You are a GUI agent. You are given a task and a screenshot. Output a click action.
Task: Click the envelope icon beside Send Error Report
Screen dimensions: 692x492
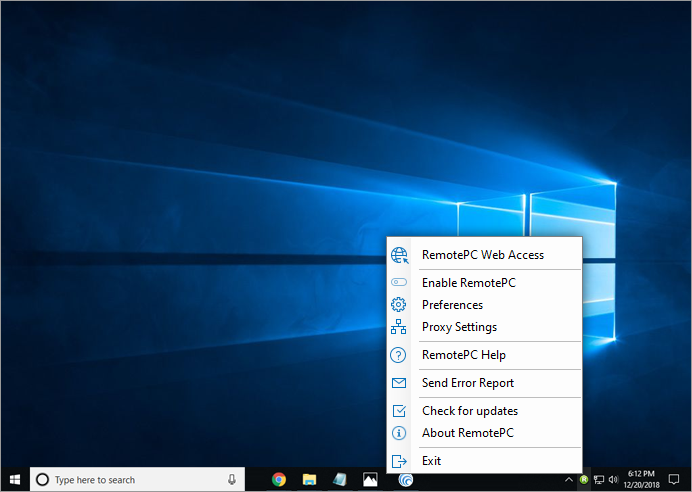(x=399, y=383)
